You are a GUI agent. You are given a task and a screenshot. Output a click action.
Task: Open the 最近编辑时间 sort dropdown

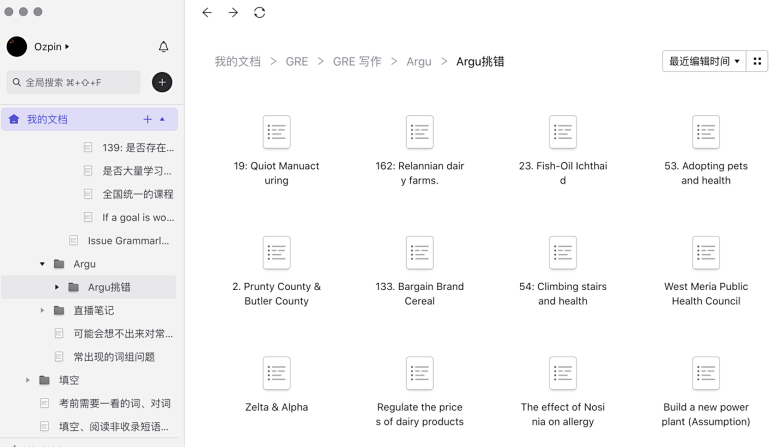(704, 61)
